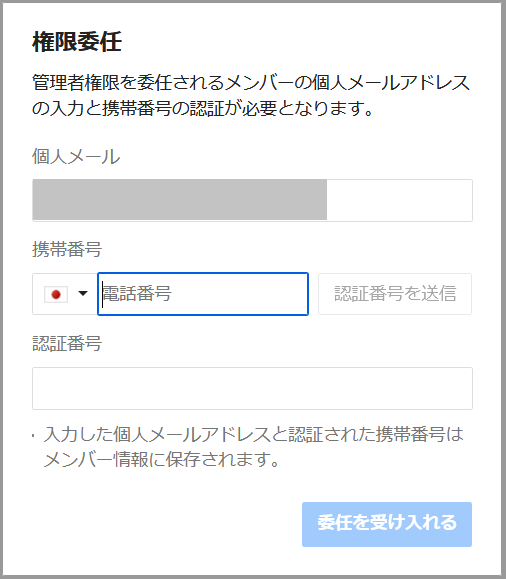This screenshot has width=506, height=579.
Task: Click the grayed-out part of the email field
Action: [x=180, y=200]
